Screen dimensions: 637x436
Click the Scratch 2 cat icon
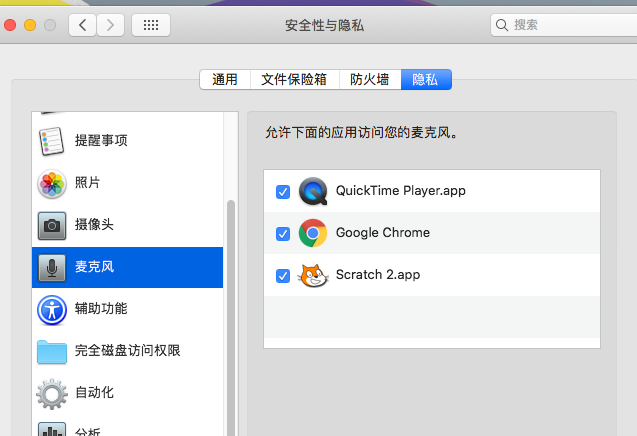tap(313, 275)
